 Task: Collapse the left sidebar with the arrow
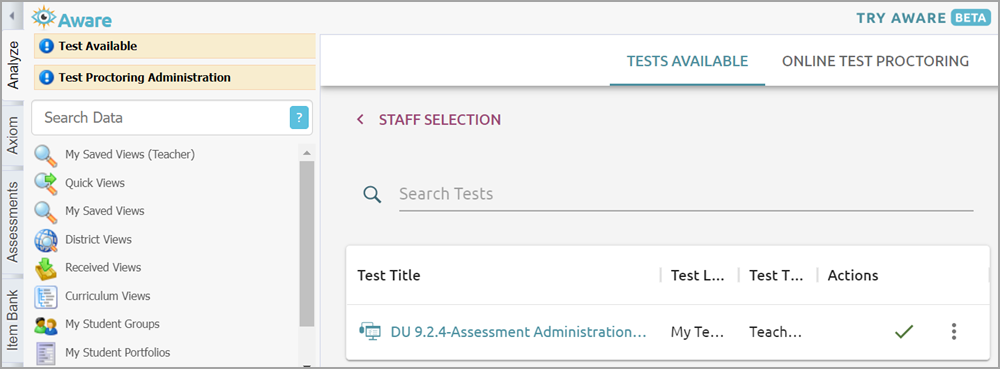coord(11,15)
